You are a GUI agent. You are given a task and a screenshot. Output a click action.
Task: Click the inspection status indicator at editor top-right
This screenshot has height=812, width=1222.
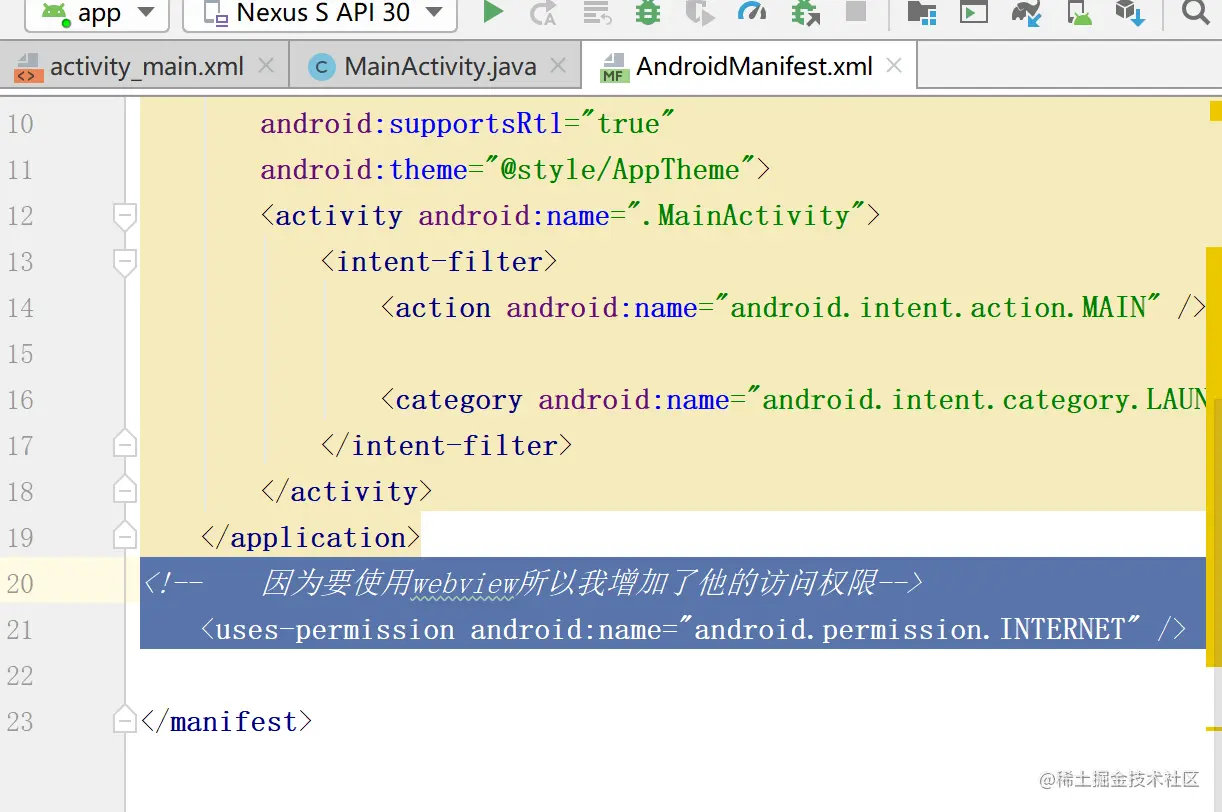pyautogui.click(x=1216, y=110)
